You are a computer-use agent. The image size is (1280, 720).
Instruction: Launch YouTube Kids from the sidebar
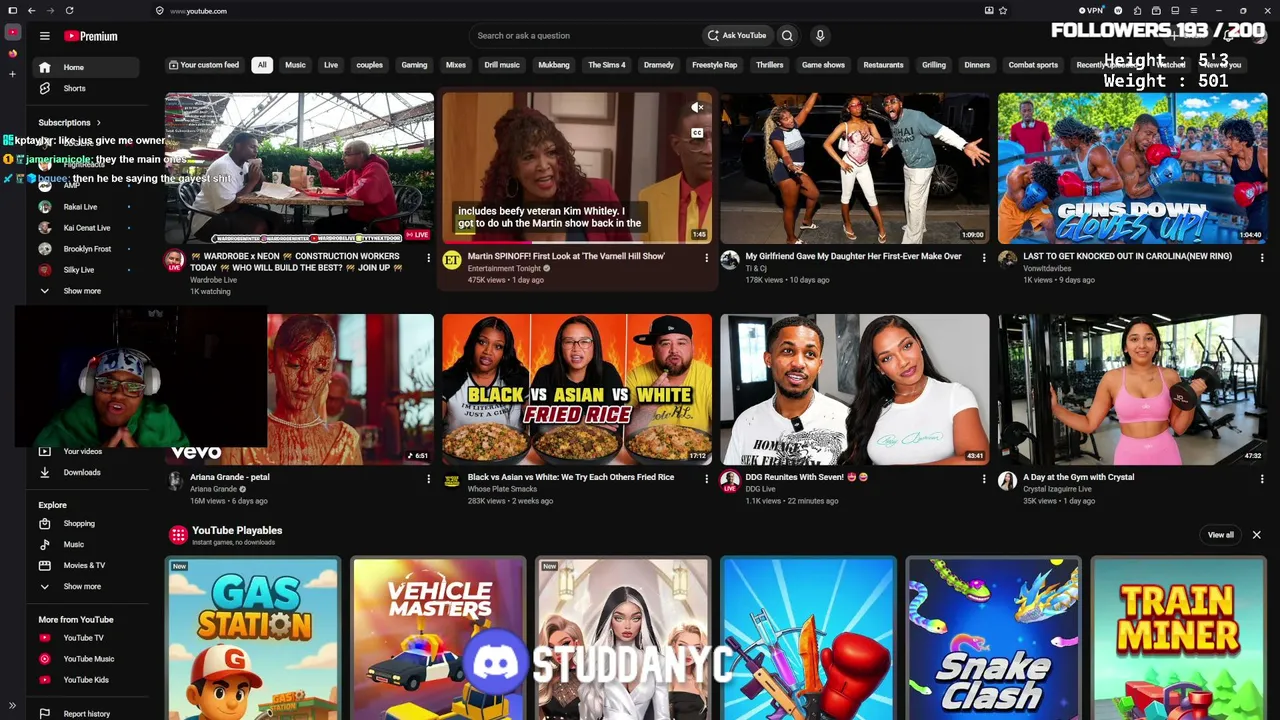pyautogui.click(x=86, y=680)
